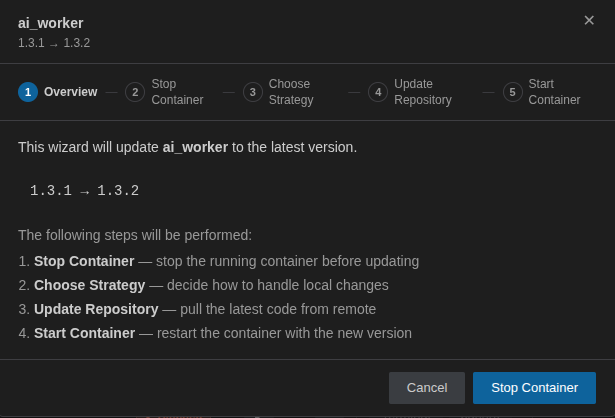This screenshot has width=615, height=418.
Task: Click step 5 circle icon
Action: (513, 92)
